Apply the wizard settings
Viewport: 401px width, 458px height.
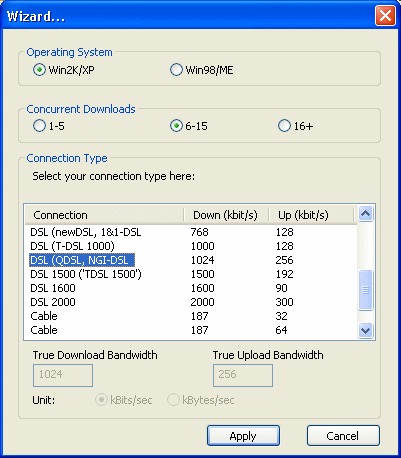tap(243, 436)
